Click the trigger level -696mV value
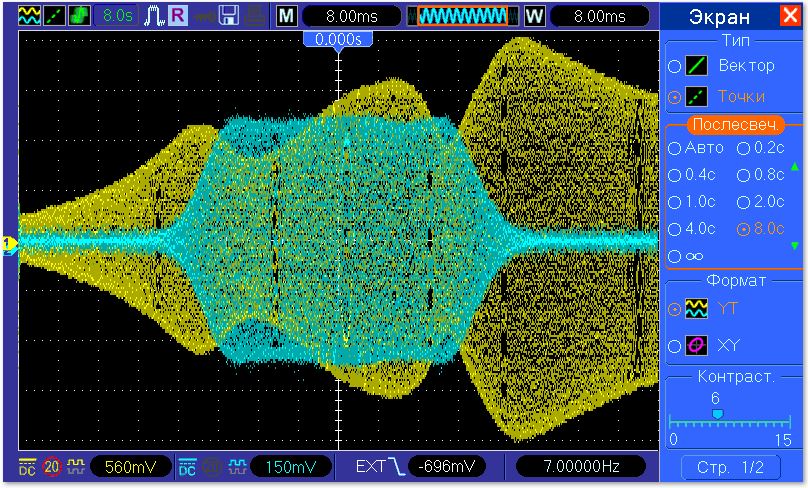The width and height of the screenshot is (808, 488). [446, 467]
